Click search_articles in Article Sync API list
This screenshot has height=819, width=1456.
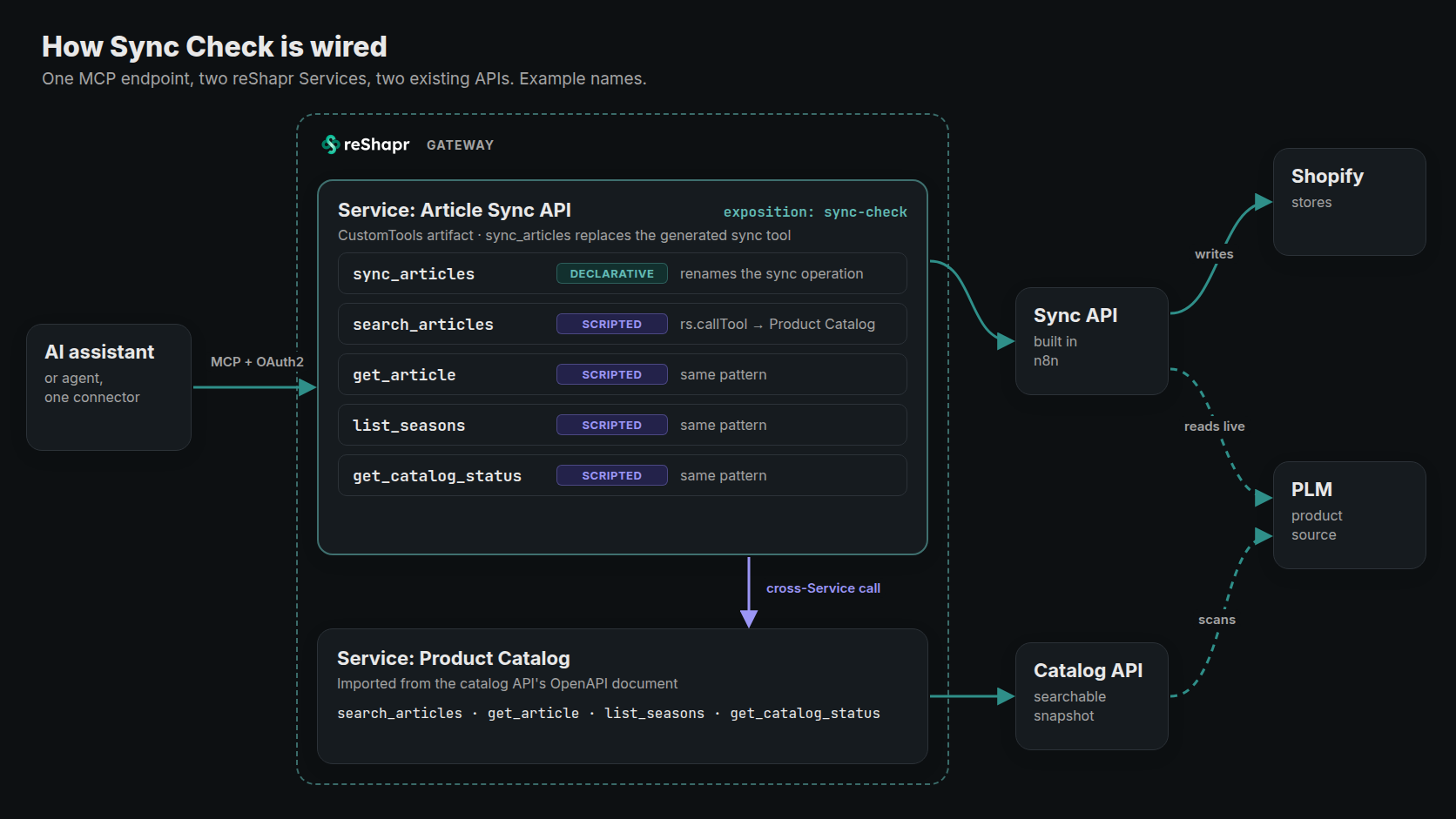tap(623, 324)
